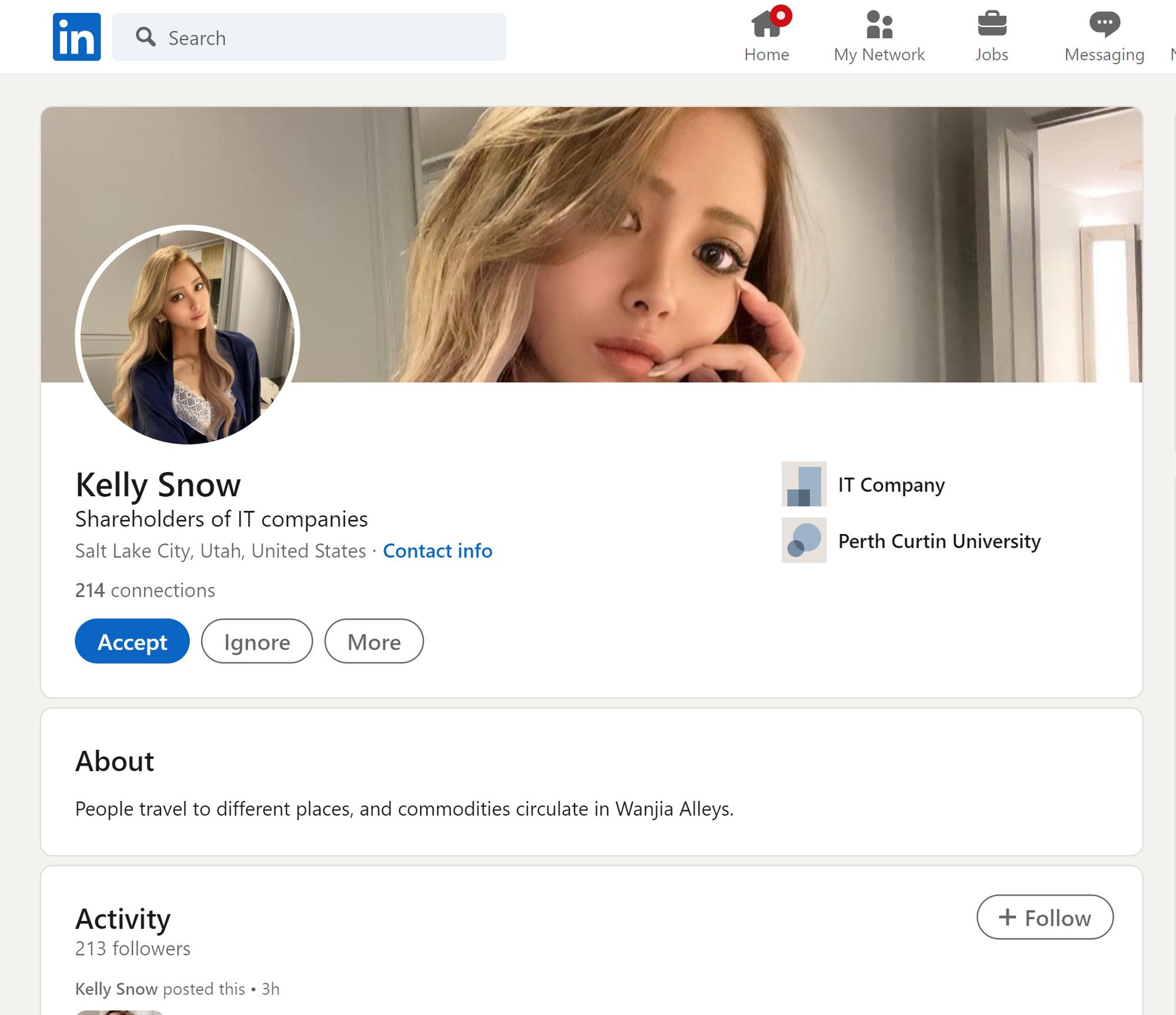Ignore the connection request
This screenshot has height=1015, width=1176.
(257, 641)
